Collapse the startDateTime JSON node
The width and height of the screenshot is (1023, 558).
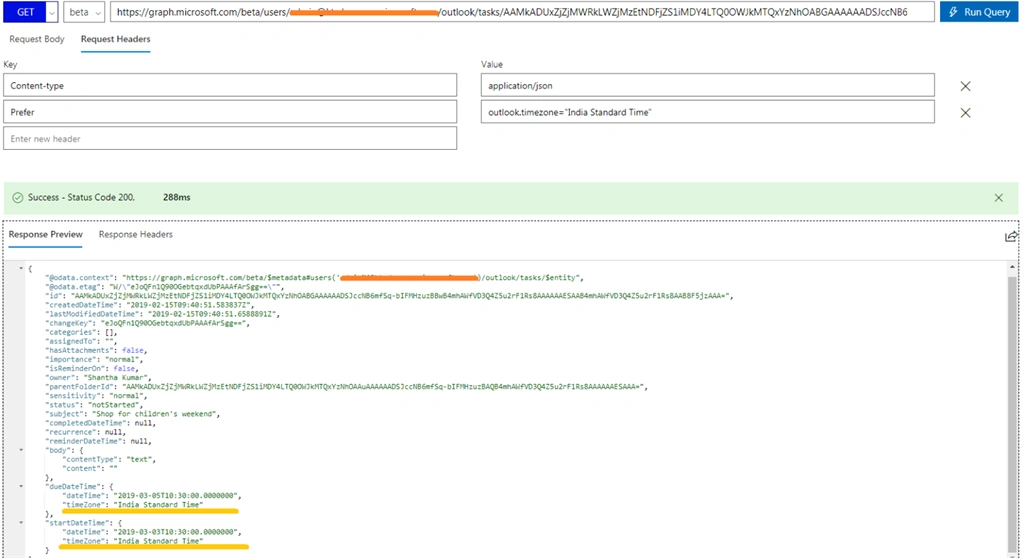coord(21,523)
